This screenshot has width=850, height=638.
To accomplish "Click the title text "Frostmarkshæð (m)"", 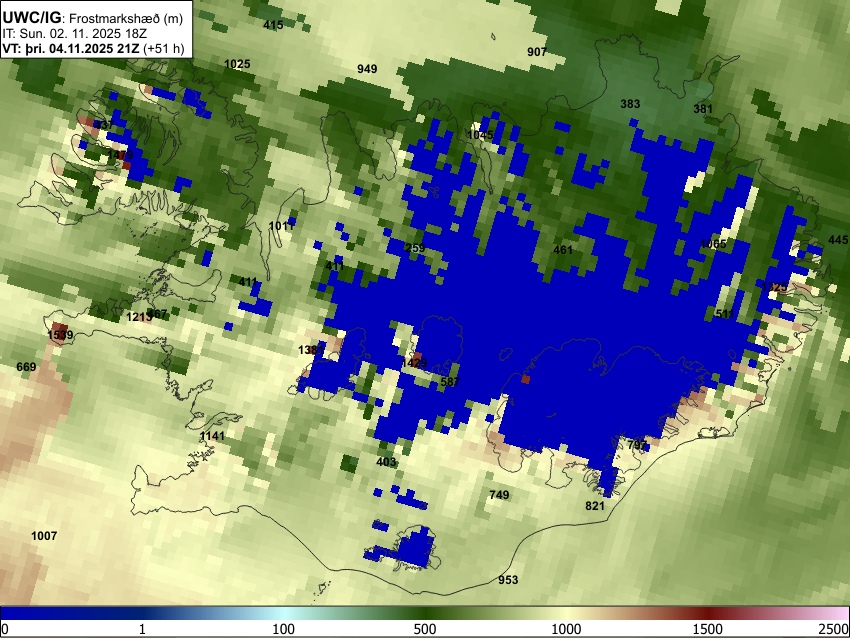I will 126,18.
